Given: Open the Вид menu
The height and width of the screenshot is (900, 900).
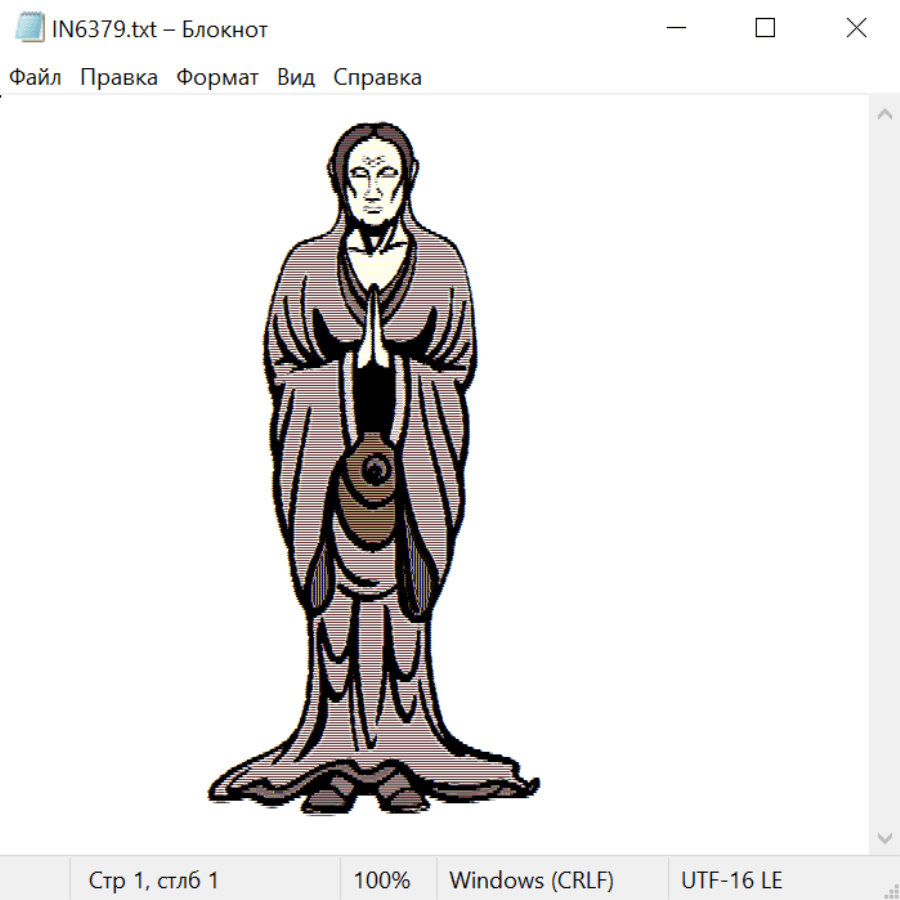Looking at the screenshot, I should coord(296,78).
